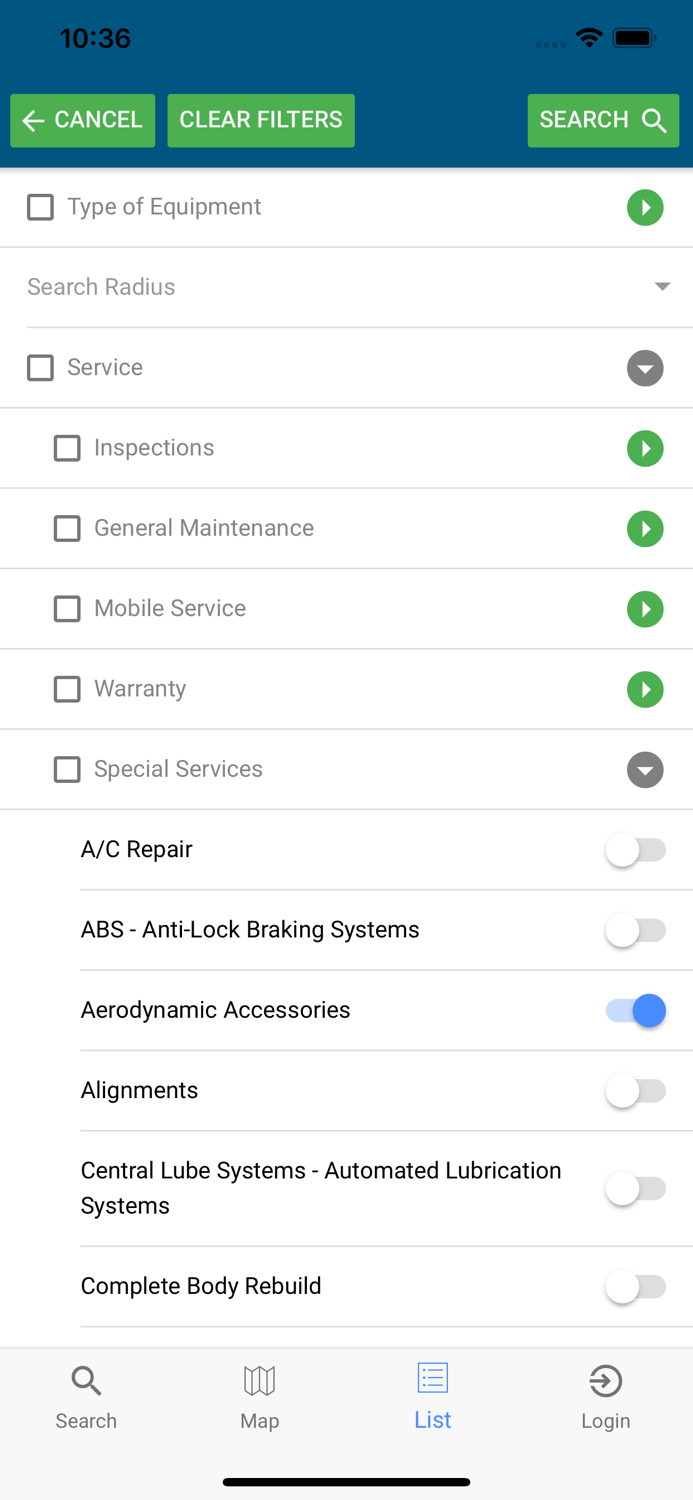Open the Search Radius dropdown
Screen dimensions: 693x1500
[662, 286]
